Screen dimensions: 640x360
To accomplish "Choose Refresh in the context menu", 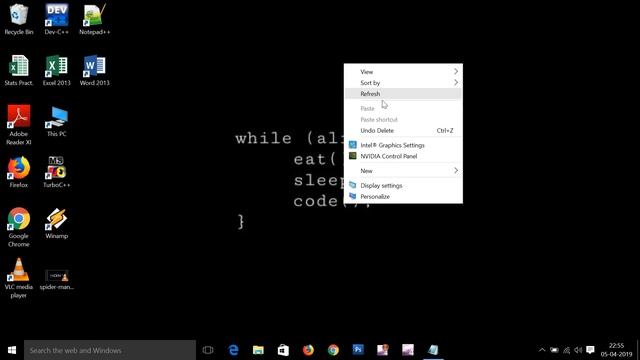I will point(403,94).
